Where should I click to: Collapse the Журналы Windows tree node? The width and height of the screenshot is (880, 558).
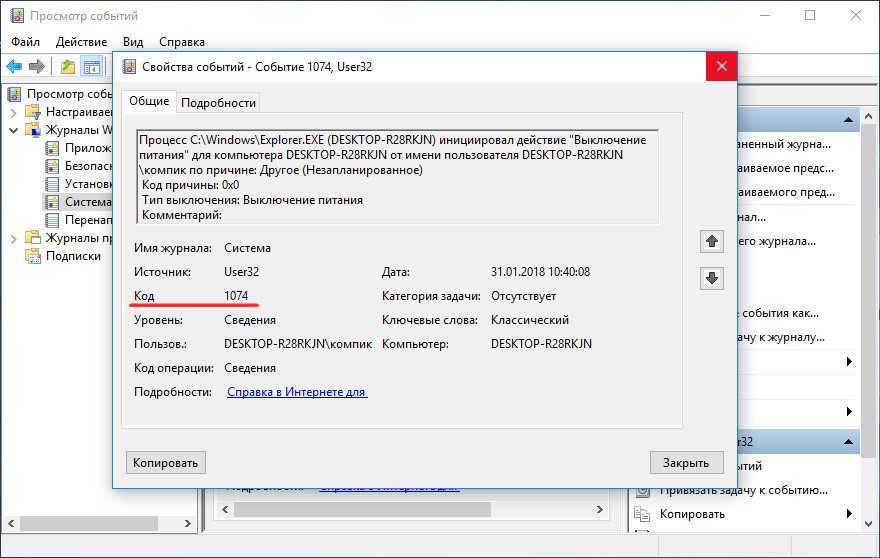pyautogui.click(x=13, y=130)
